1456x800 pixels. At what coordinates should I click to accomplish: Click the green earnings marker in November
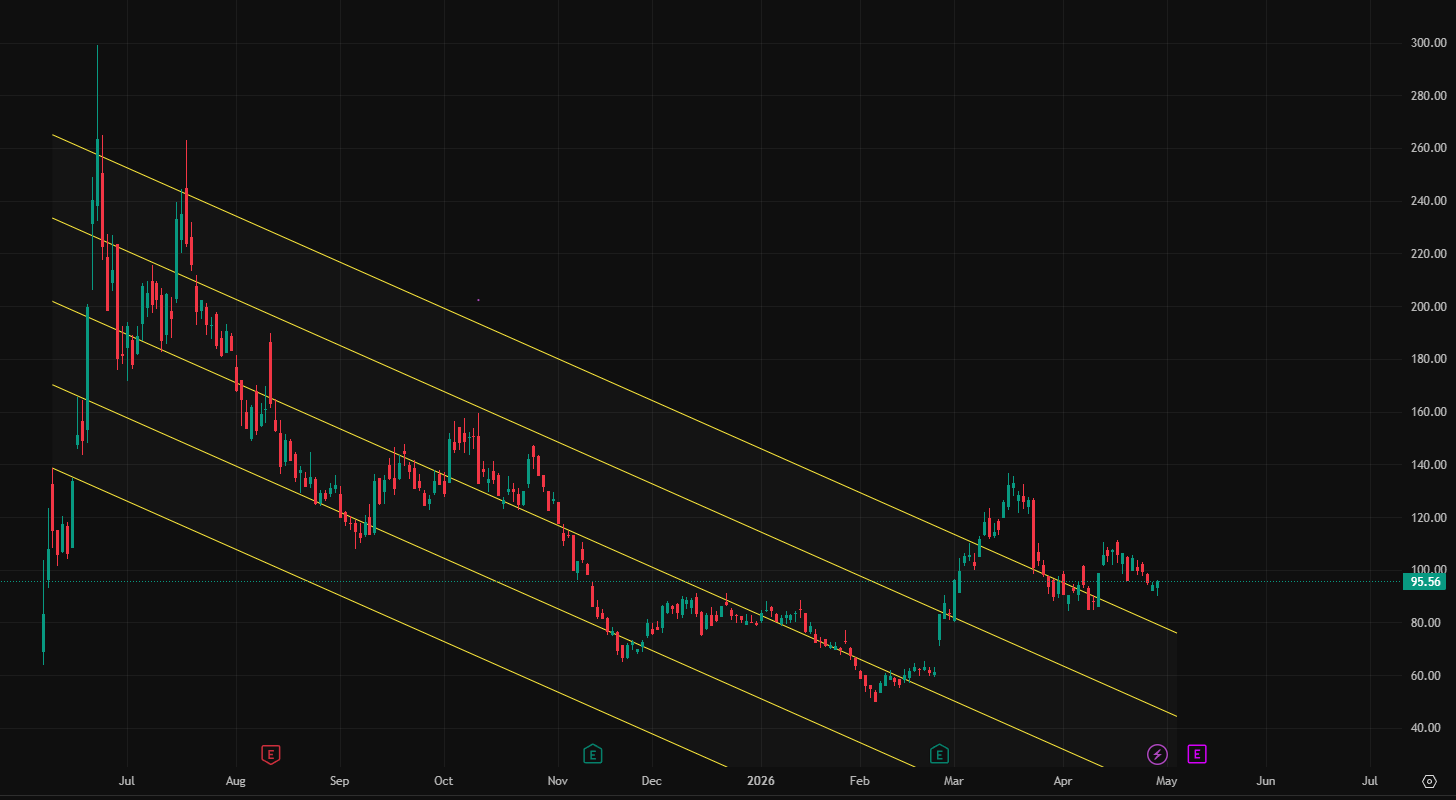pos(593,753)
